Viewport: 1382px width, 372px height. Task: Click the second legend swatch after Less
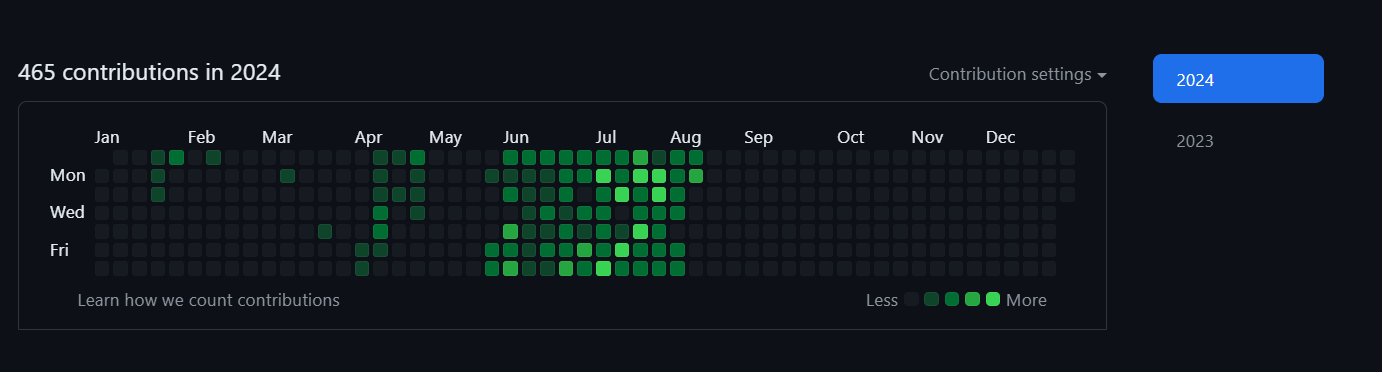(932, 299)
